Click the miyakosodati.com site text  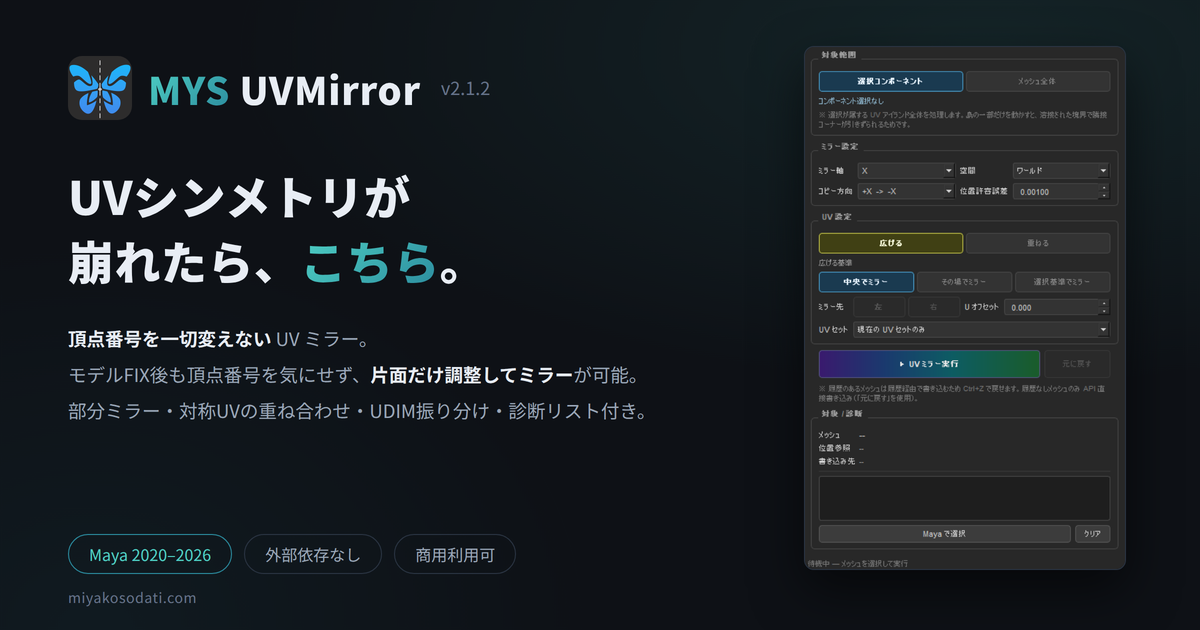click(x=133, y=597)
